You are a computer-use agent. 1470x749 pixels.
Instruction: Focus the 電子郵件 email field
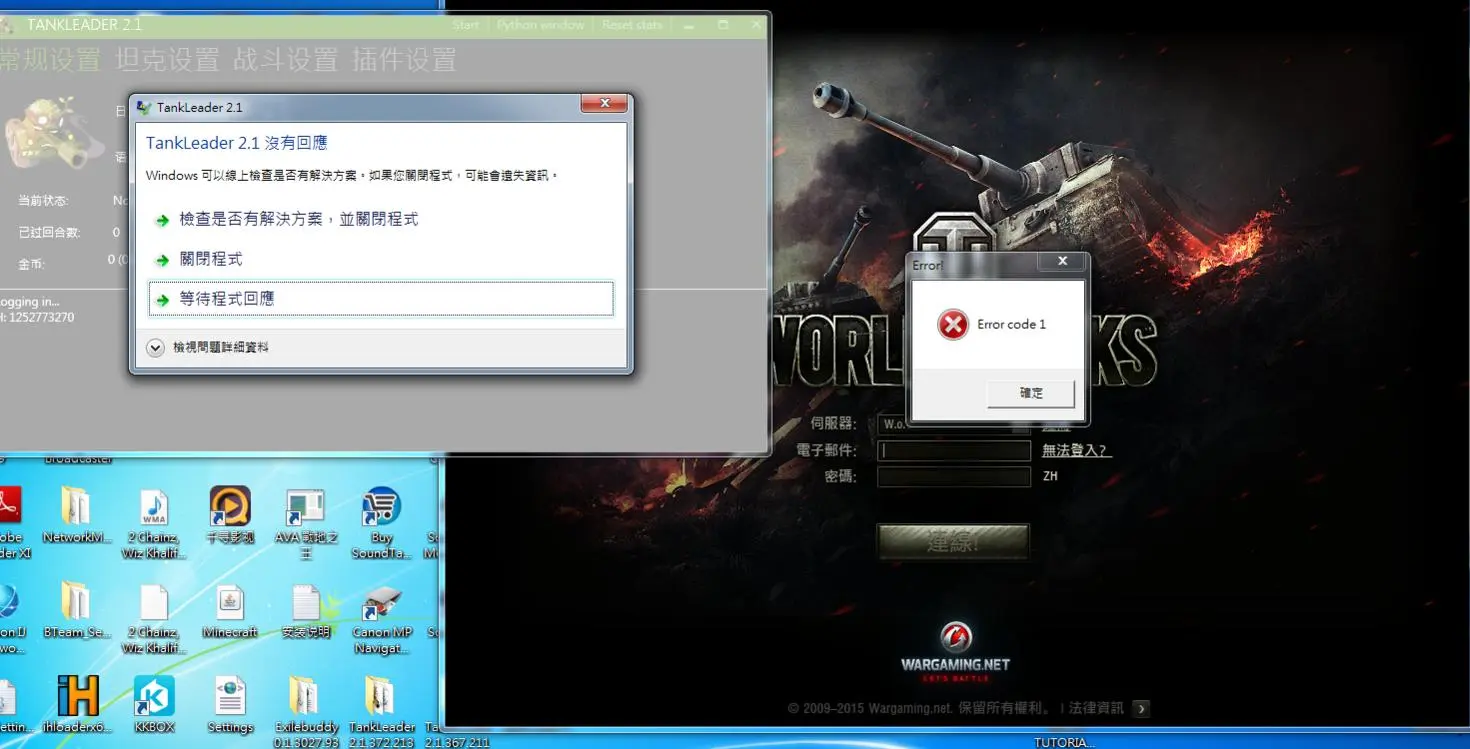(x=954, y=451)
